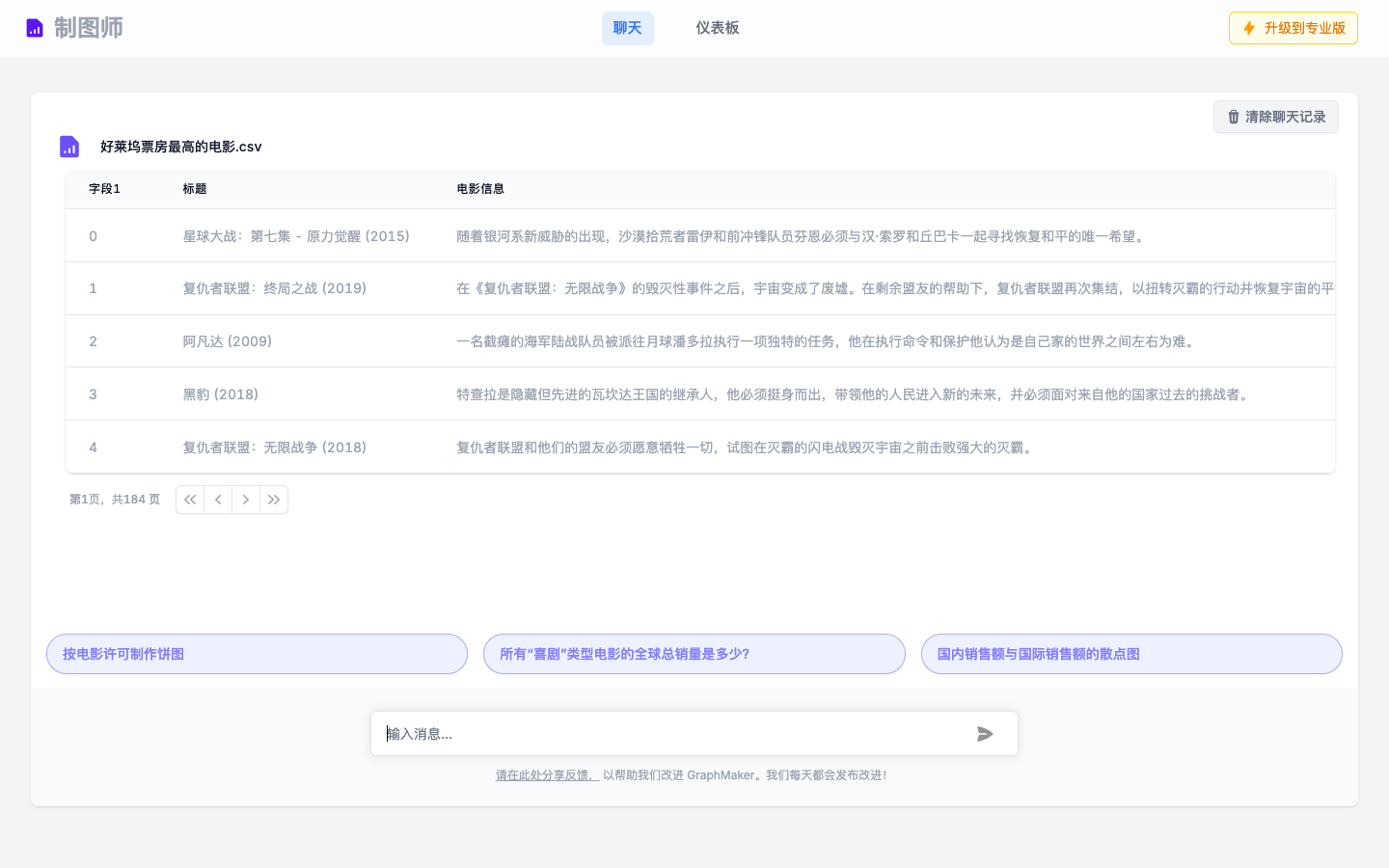Click the 清除聊天记录 button

1275,117
